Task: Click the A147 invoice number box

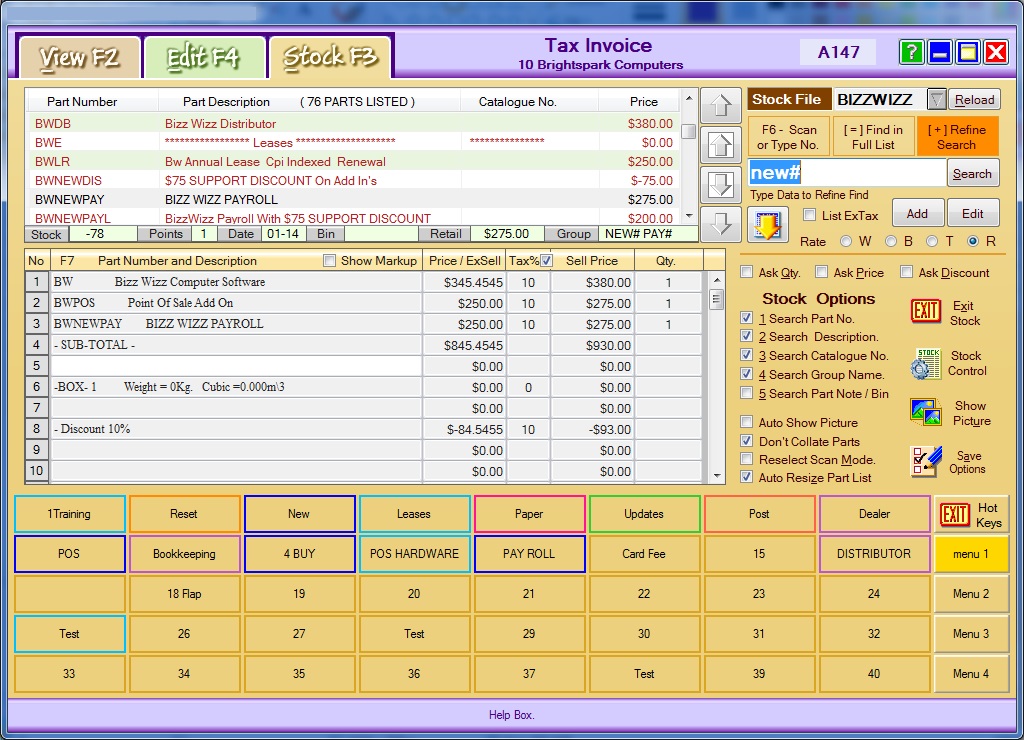Action: (838, 52)
